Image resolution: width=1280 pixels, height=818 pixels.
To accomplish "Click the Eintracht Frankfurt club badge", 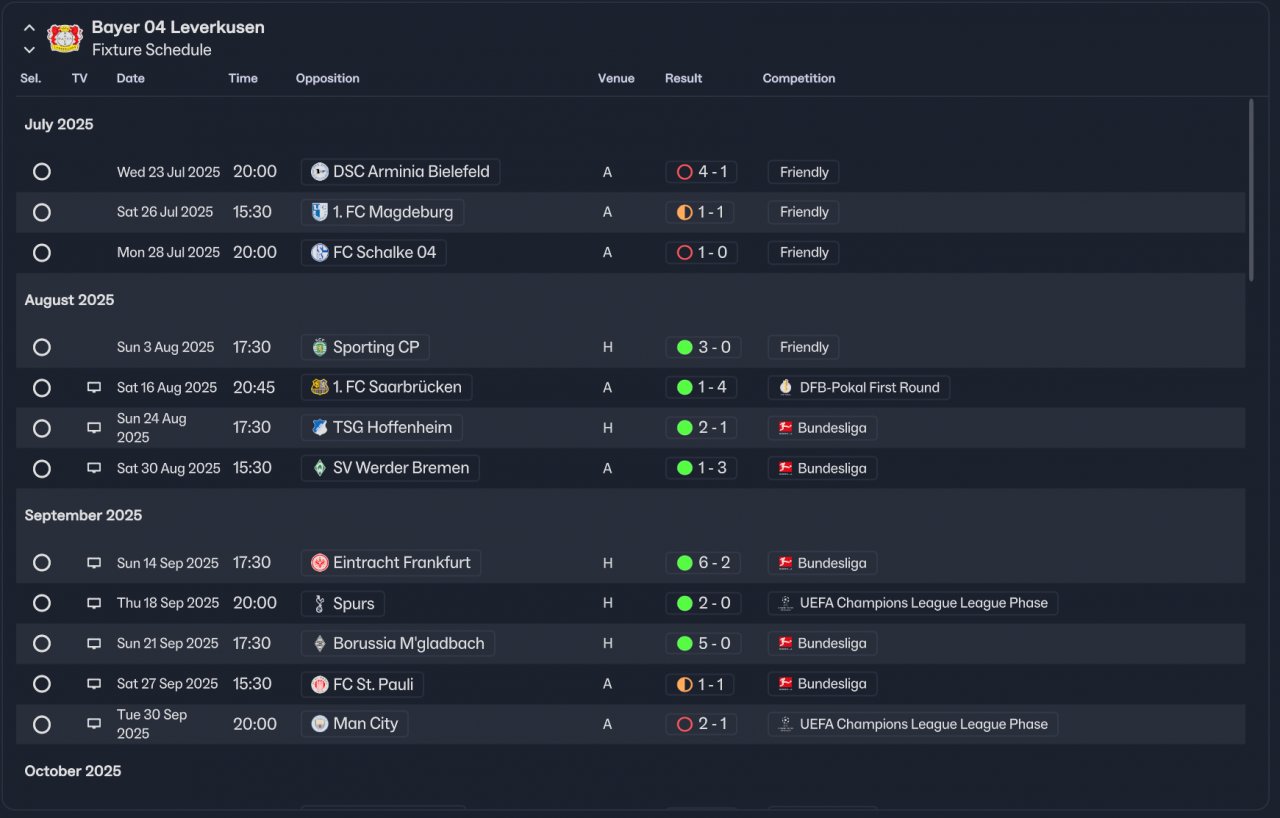I will 320,563.
